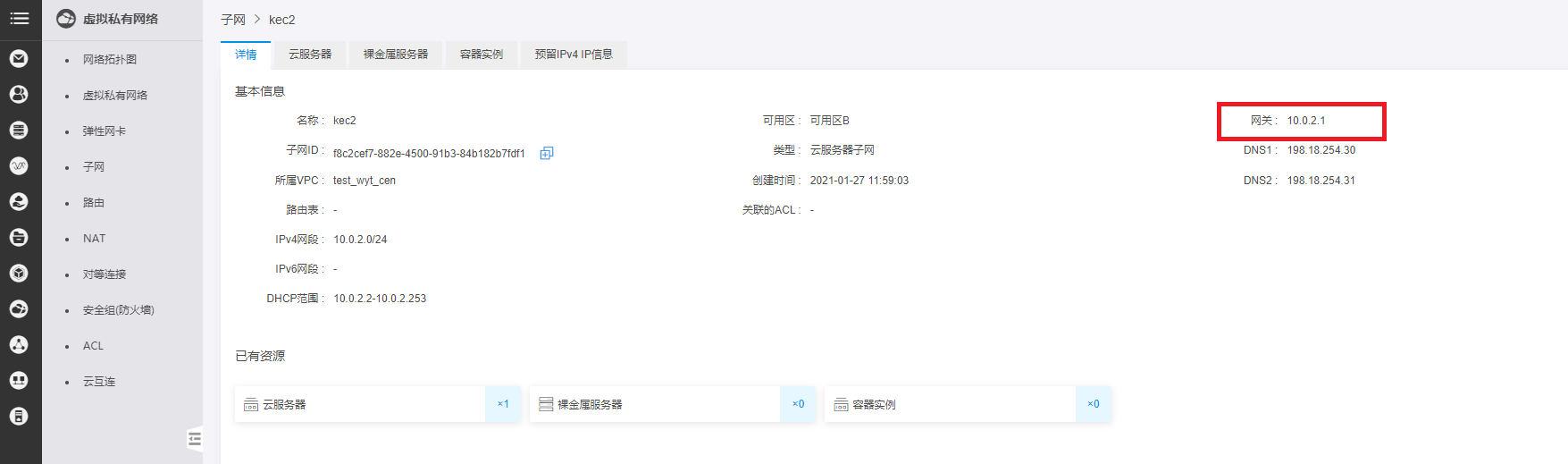This screenshot has width=1568, height=464.
Task: Click the 虚拟私有网络 cloud logo icon
Action: [66, 19]
